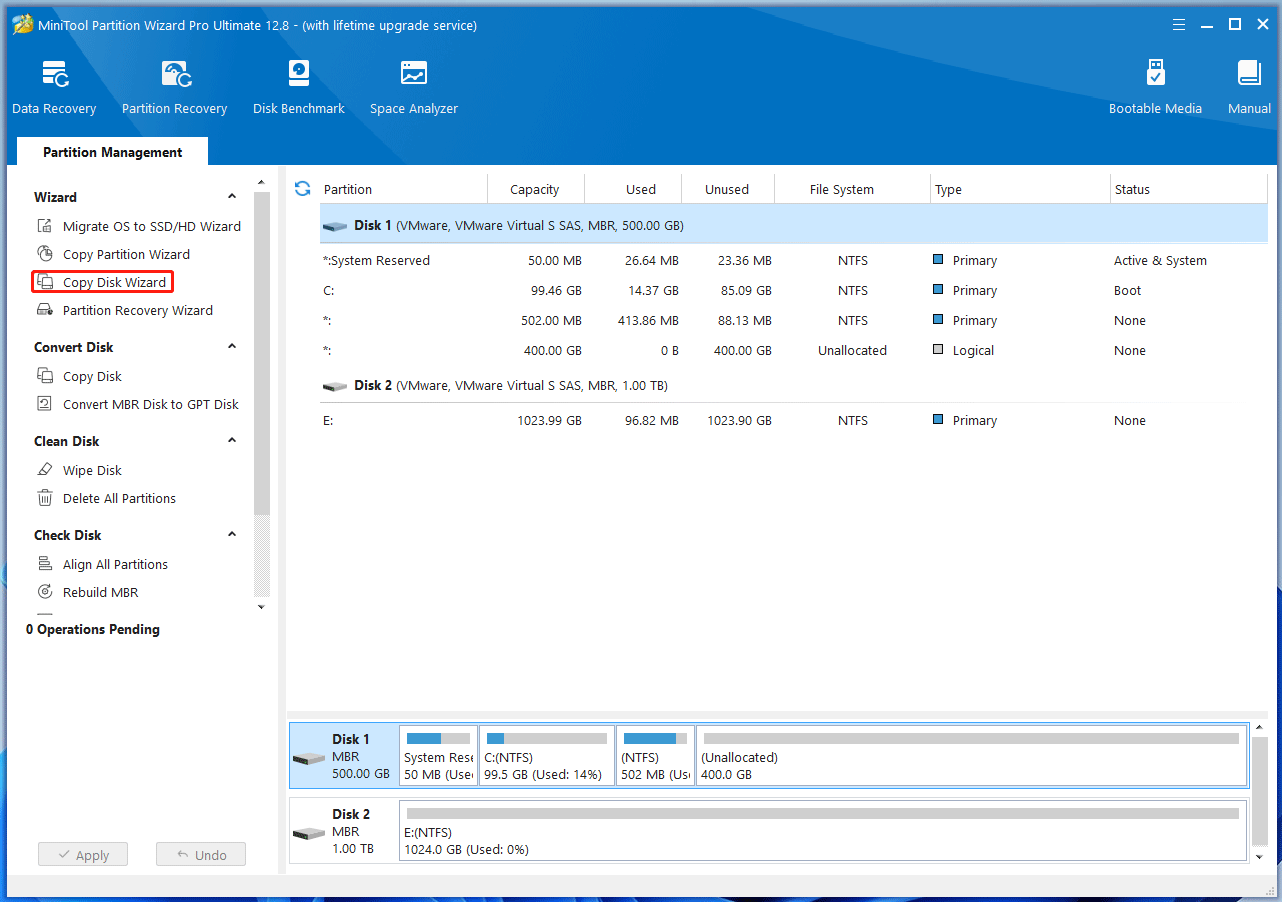Click the System Reserved block in disk map
This screenshot has height=902, width=1282.
[438, 755]
